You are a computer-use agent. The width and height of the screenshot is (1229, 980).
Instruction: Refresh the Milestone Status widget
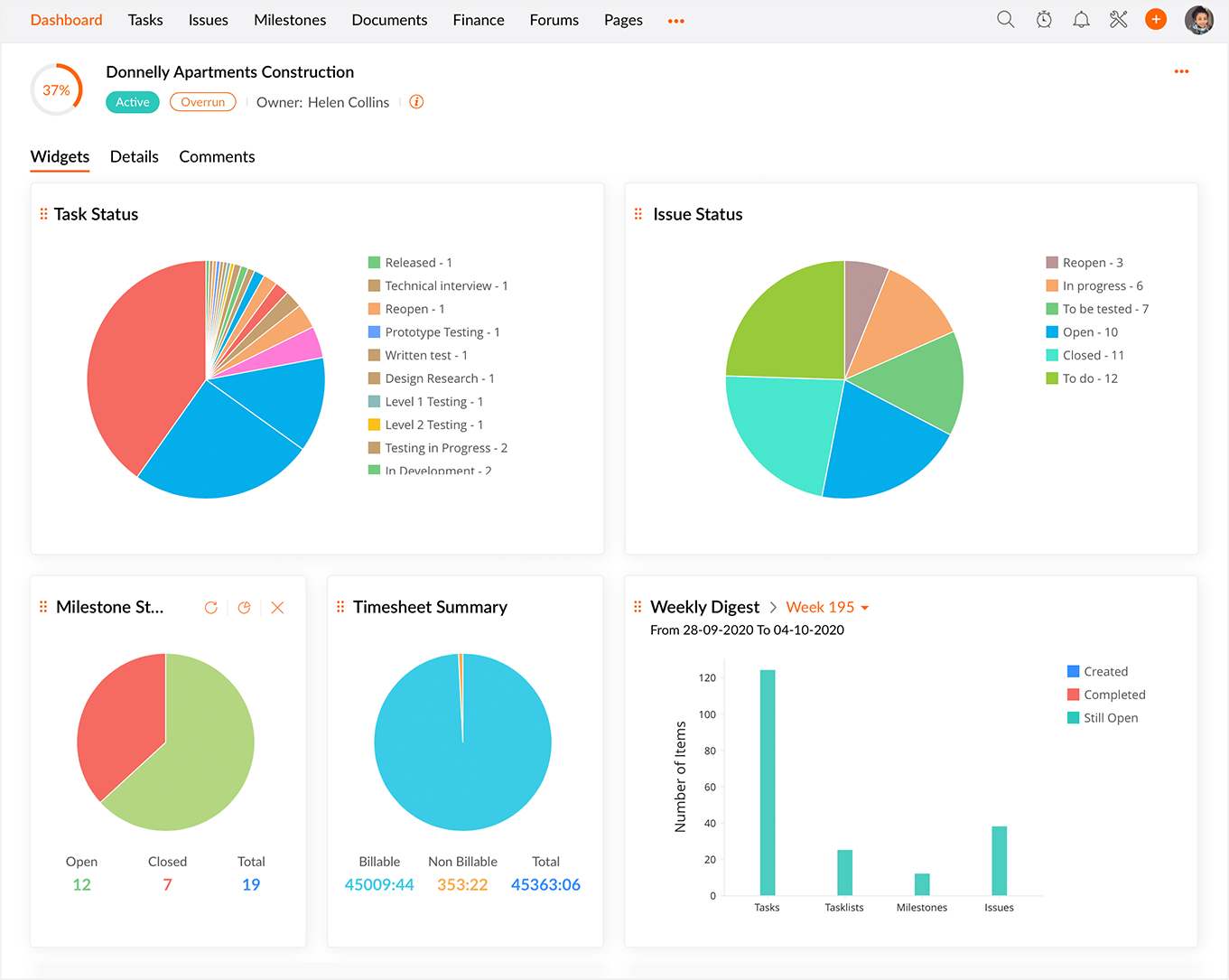click(x=211, y=608)
